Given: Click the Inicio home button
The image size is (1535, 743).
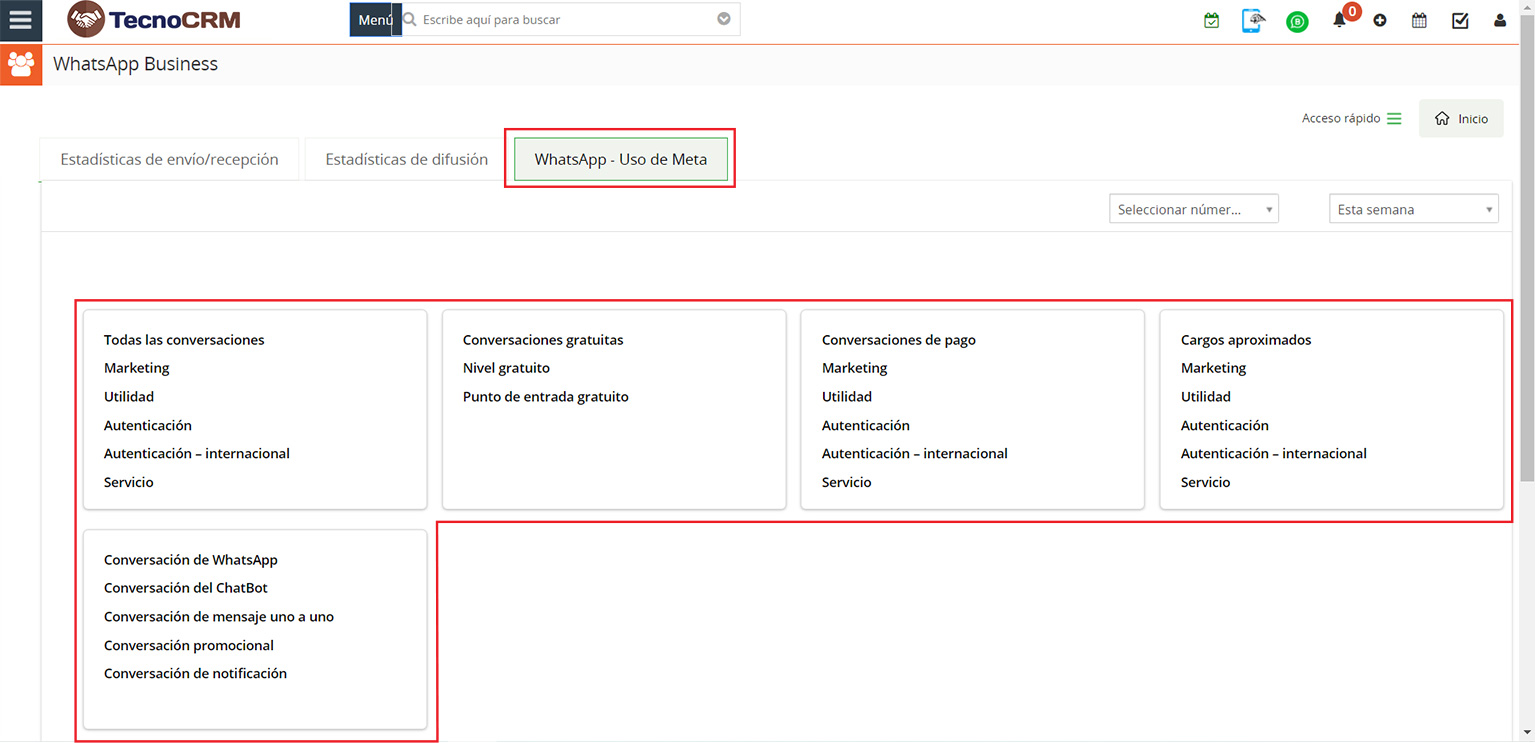Looking at the screenshot, I should click(1461, 118).
